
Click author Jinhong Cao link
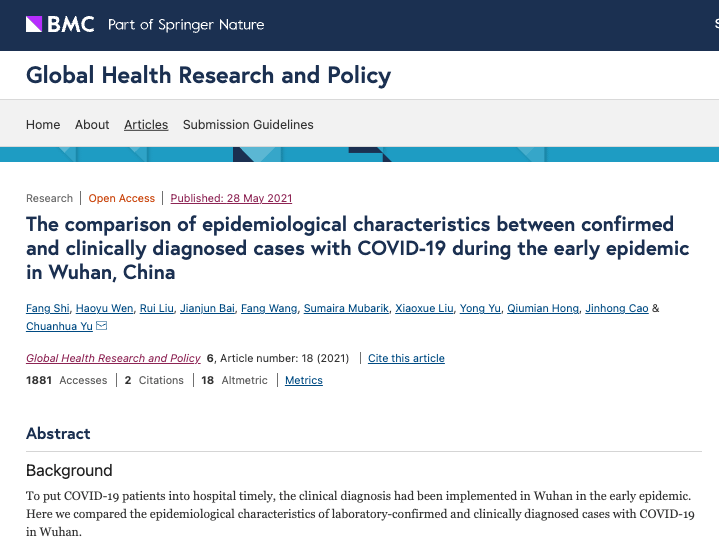(x=618, y=308)
